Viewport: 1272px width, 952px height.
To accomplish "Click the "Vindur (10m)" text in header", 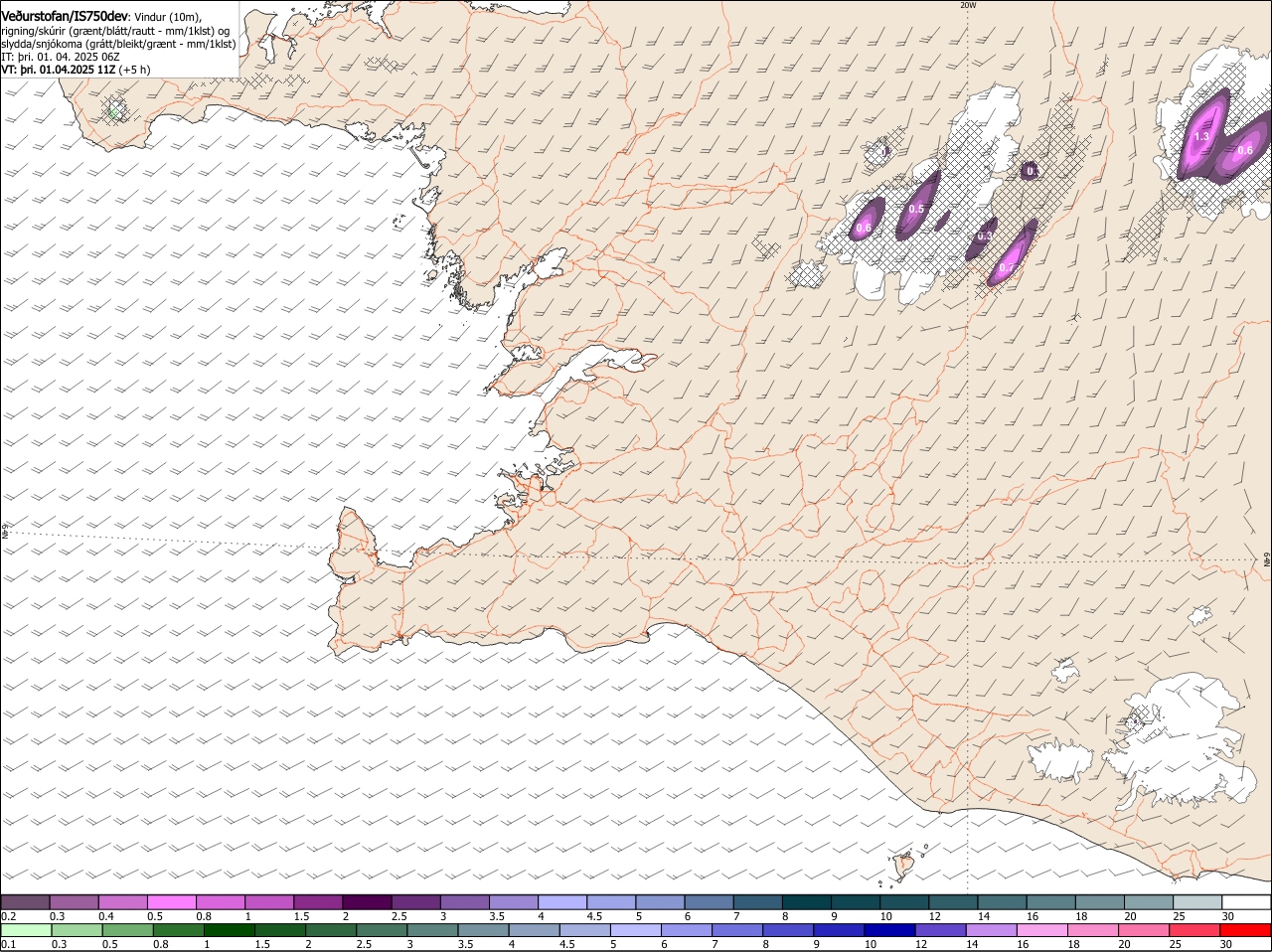I will click(x=167, y=18).
